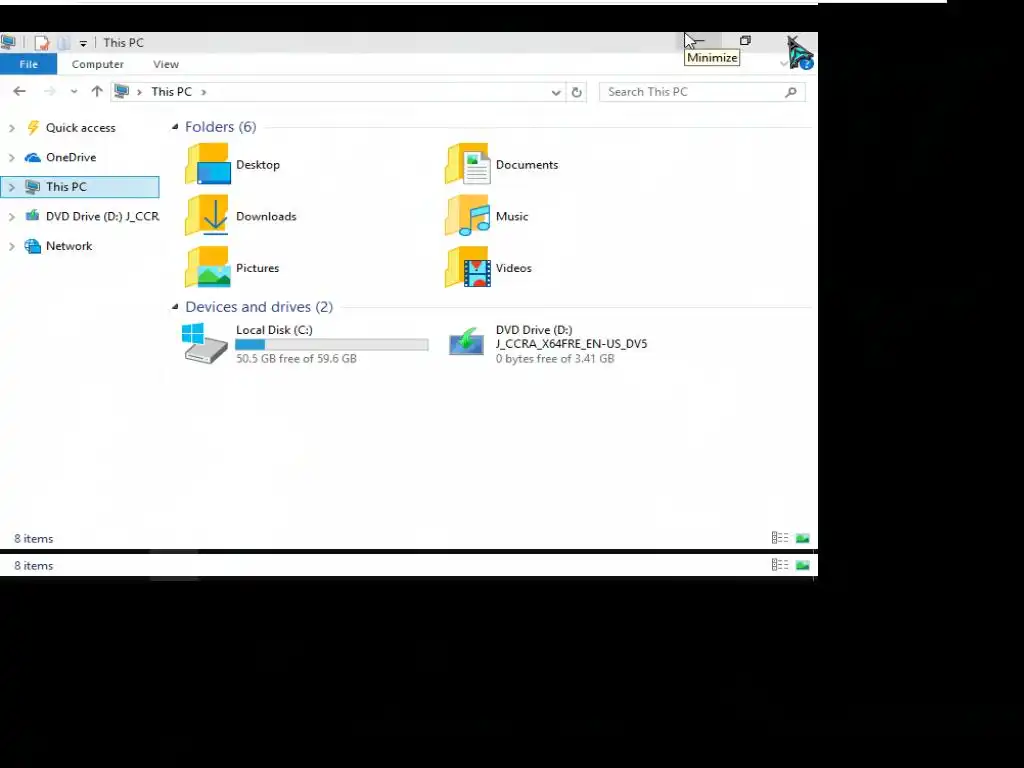Switch to details view in upper status bar
The width and height of the screenshot is (1024, 768).
780,538
